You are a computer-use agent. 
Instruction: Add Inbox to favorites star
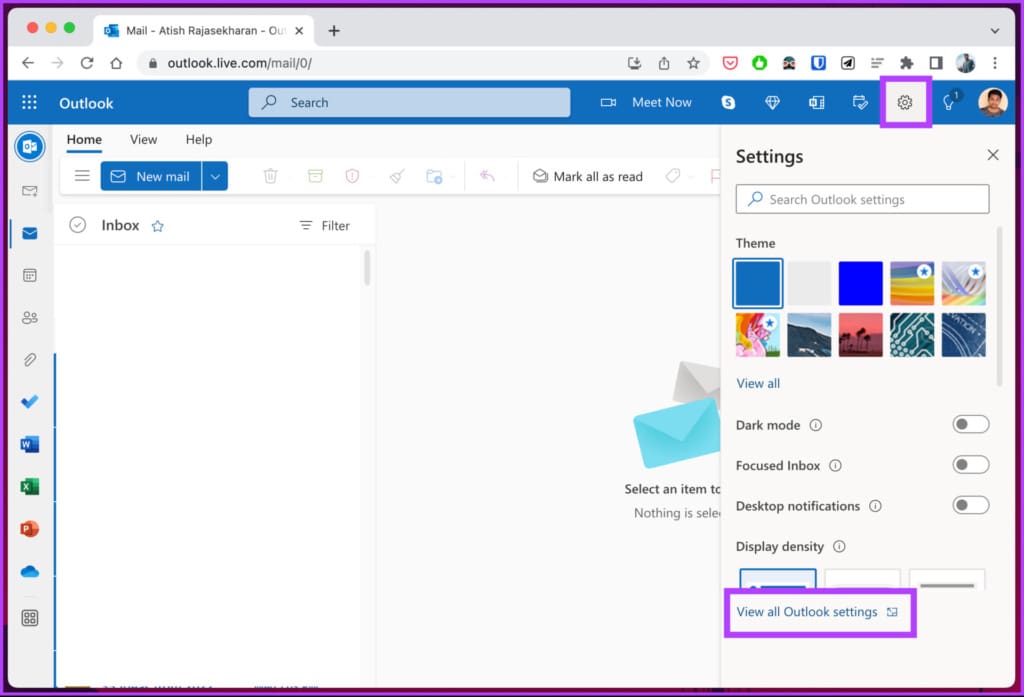[157, 226]
